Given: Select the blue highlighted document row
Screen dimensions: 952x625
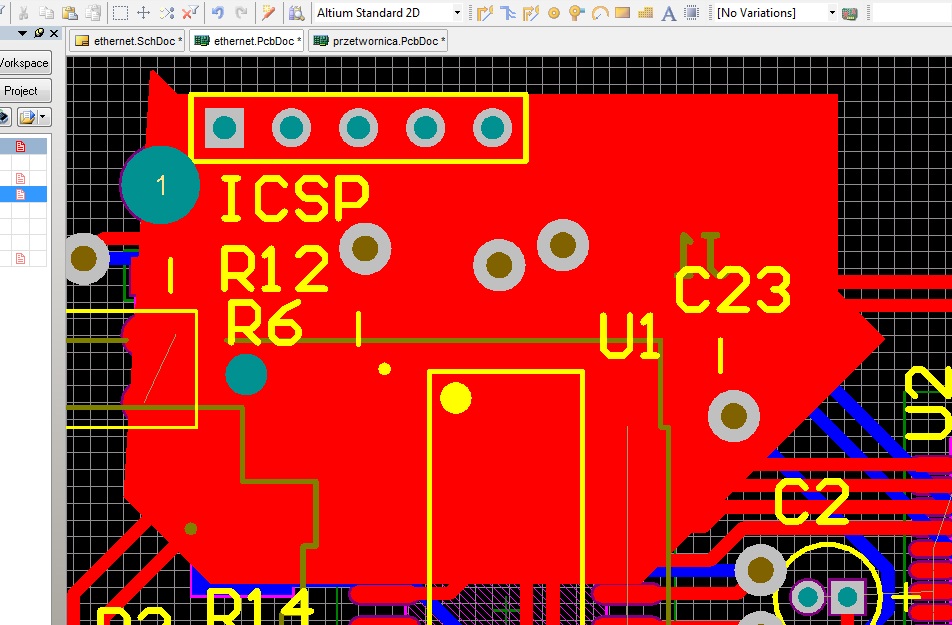Looking at the screenshot, I should [x=23, y=194].
